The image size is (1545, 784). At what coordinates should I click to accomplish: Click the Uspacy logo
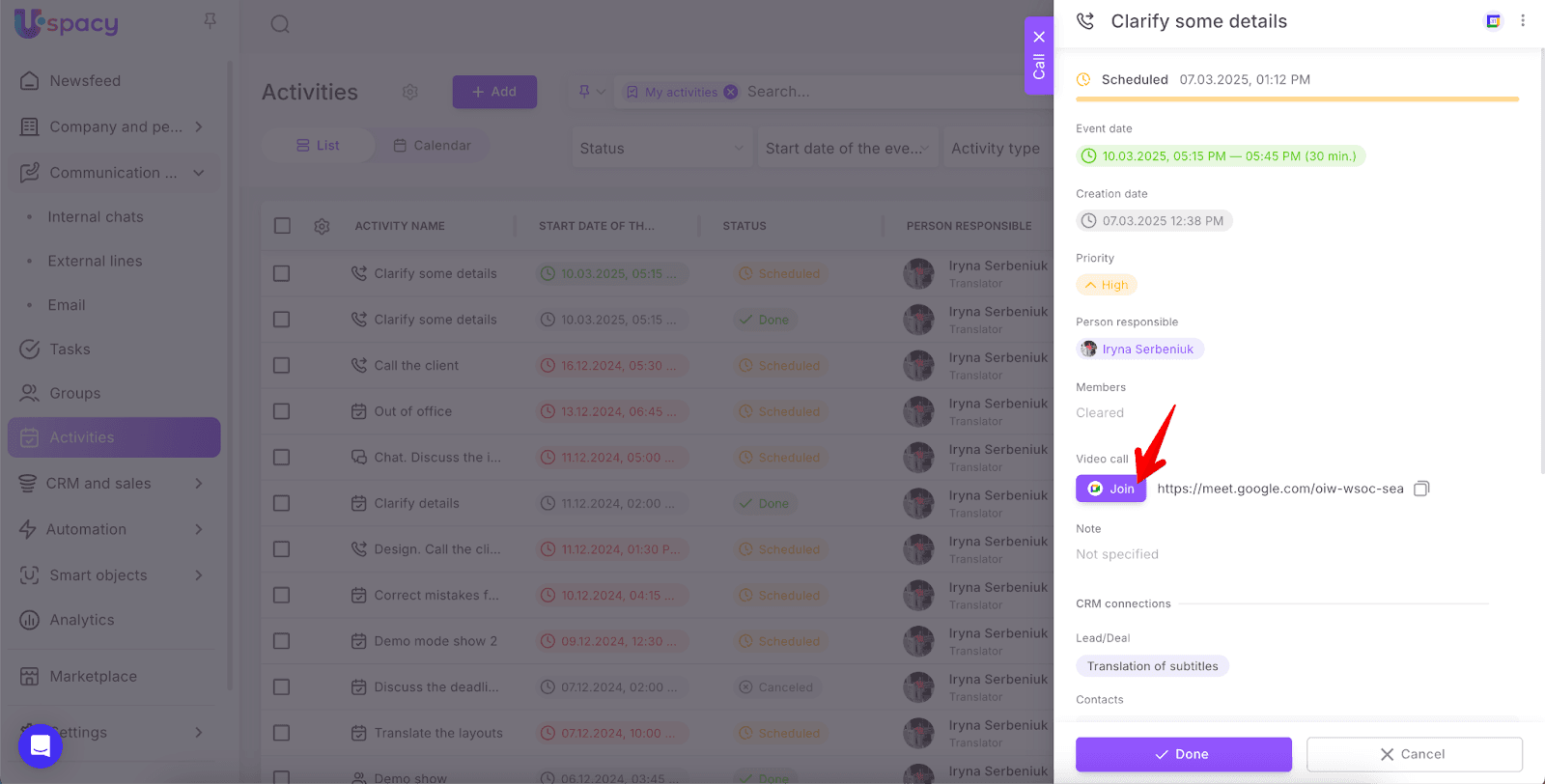click(66, 22)
